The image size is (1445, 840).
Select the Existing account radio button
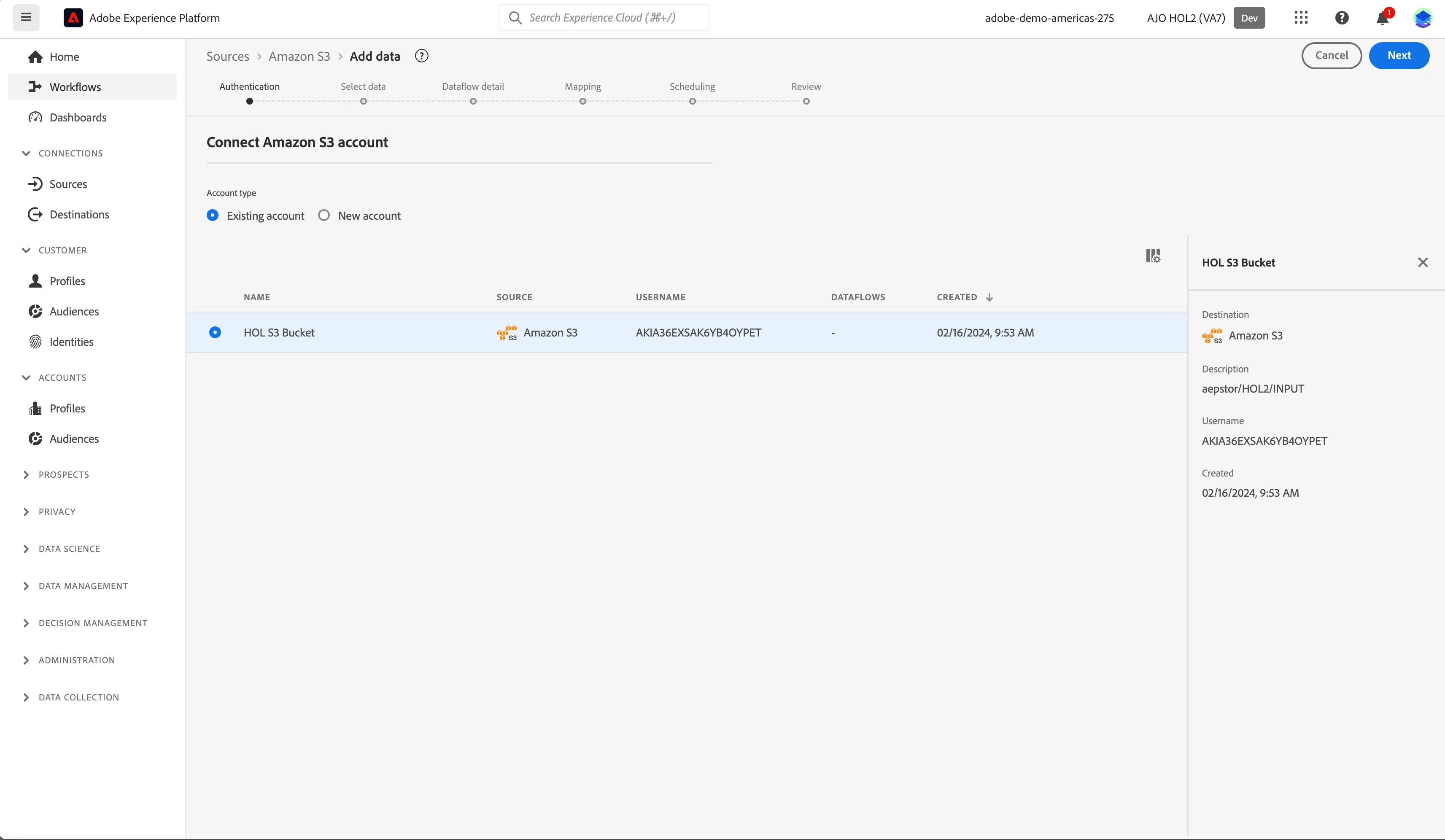pos(213,215)
